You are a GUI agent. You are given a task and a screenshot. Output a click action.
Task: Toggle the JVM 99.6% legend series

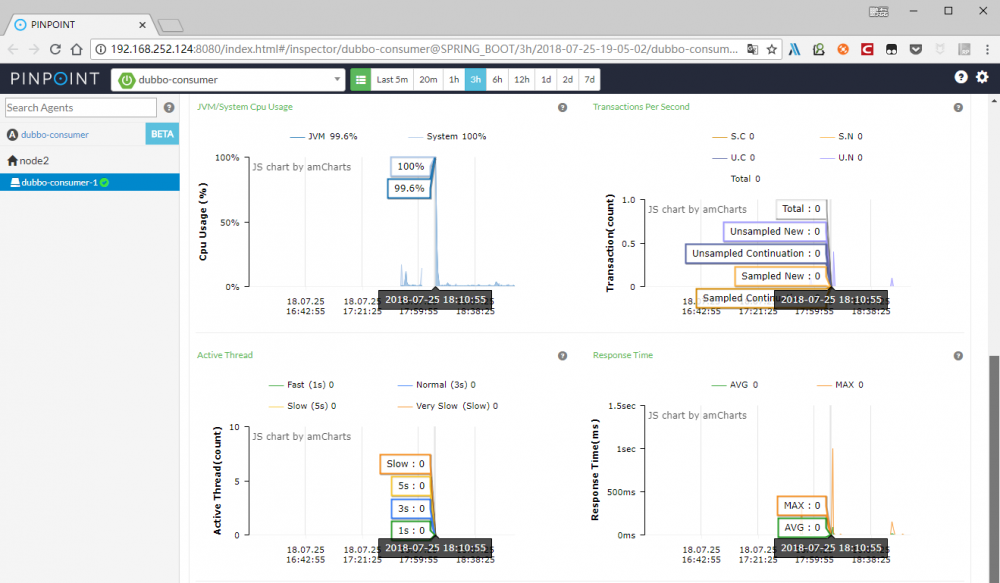(x=323, y=137)
